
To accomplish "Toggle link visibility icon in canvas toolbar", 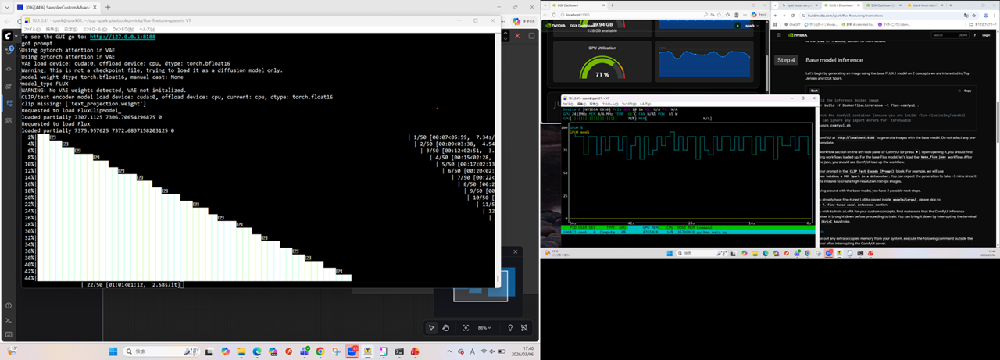I will point(524,327).
